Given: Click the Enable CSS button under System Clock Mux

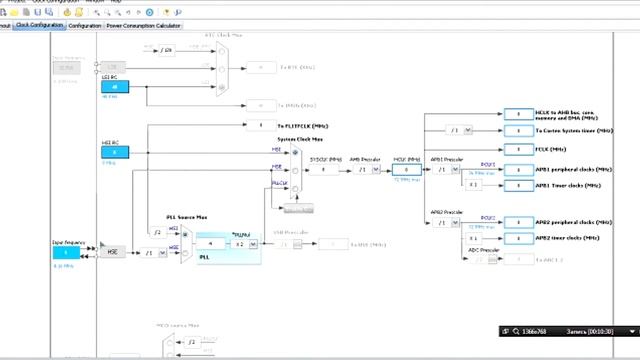Looking at the screenshot, I should pyautogui.click(x=298, y=209).
